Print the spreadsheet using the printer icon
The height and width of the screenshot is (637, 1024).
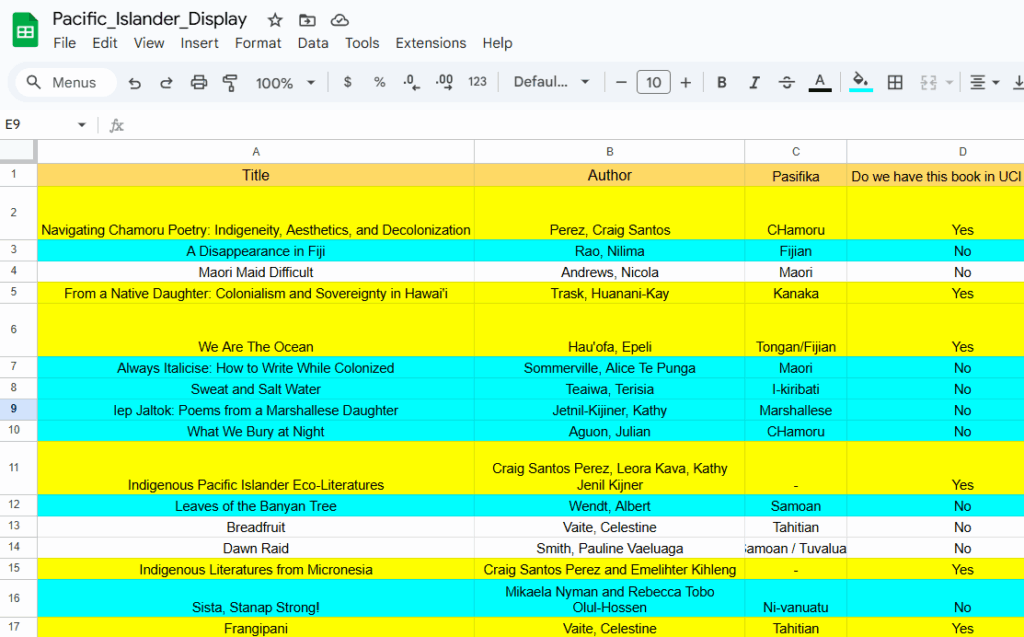tap(199, 83)
